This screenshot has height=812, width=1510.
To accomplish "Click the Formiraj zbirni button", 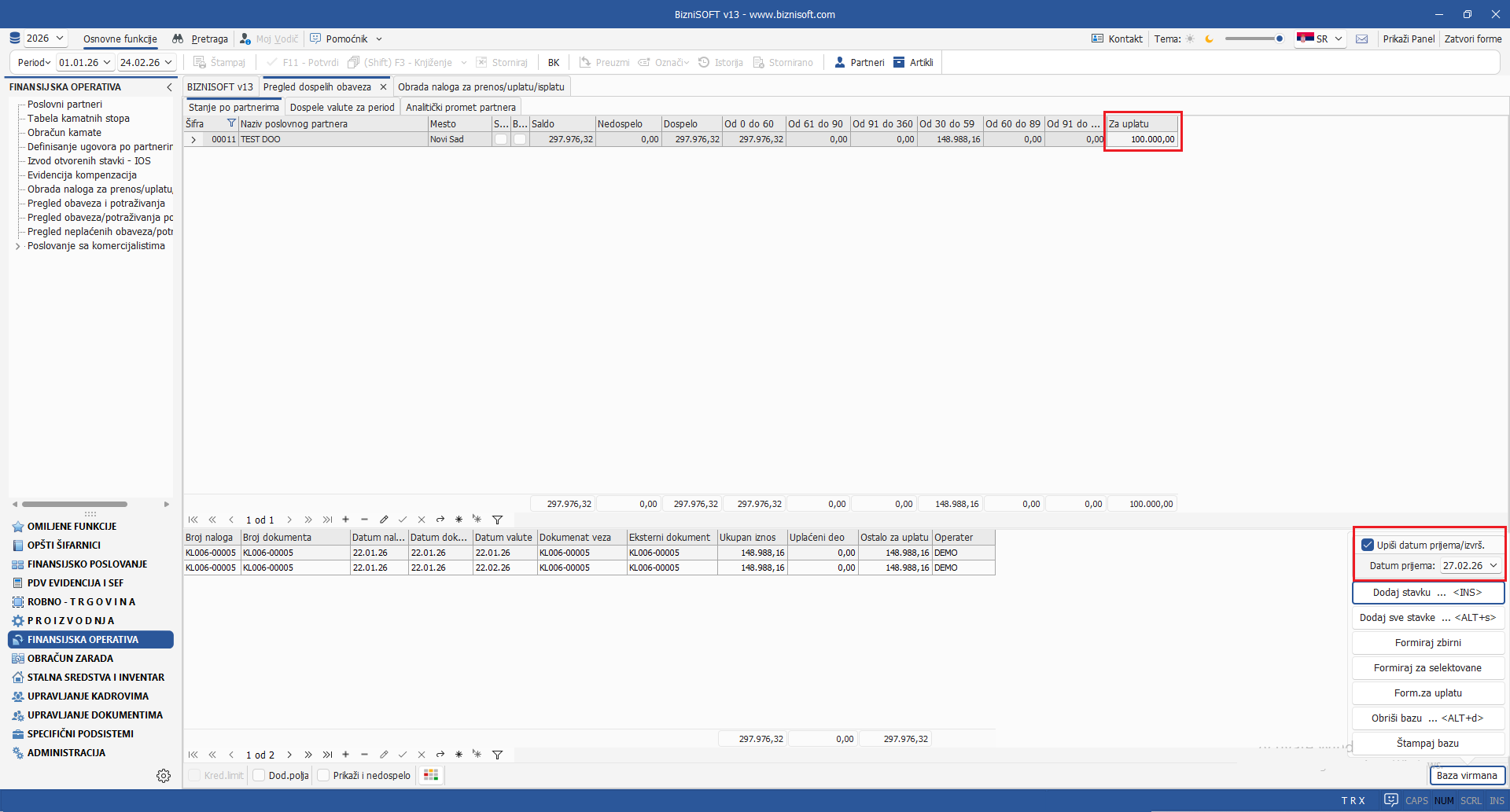I will pyautogui.click(x=1427, y=643).
